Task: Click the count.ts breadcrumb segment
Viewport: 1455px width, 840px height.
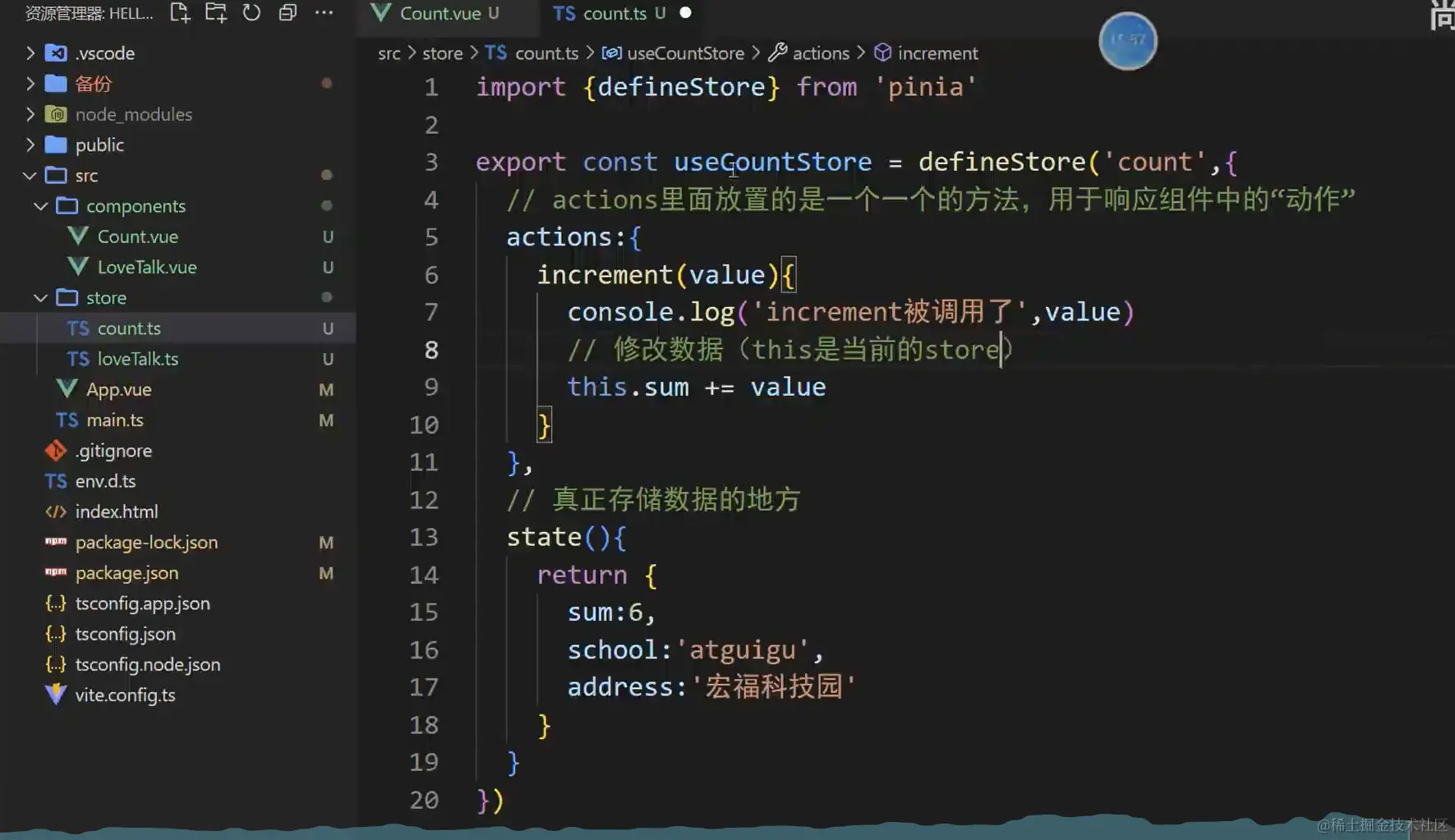Action: pyautogui.click(x=546, y=53)
